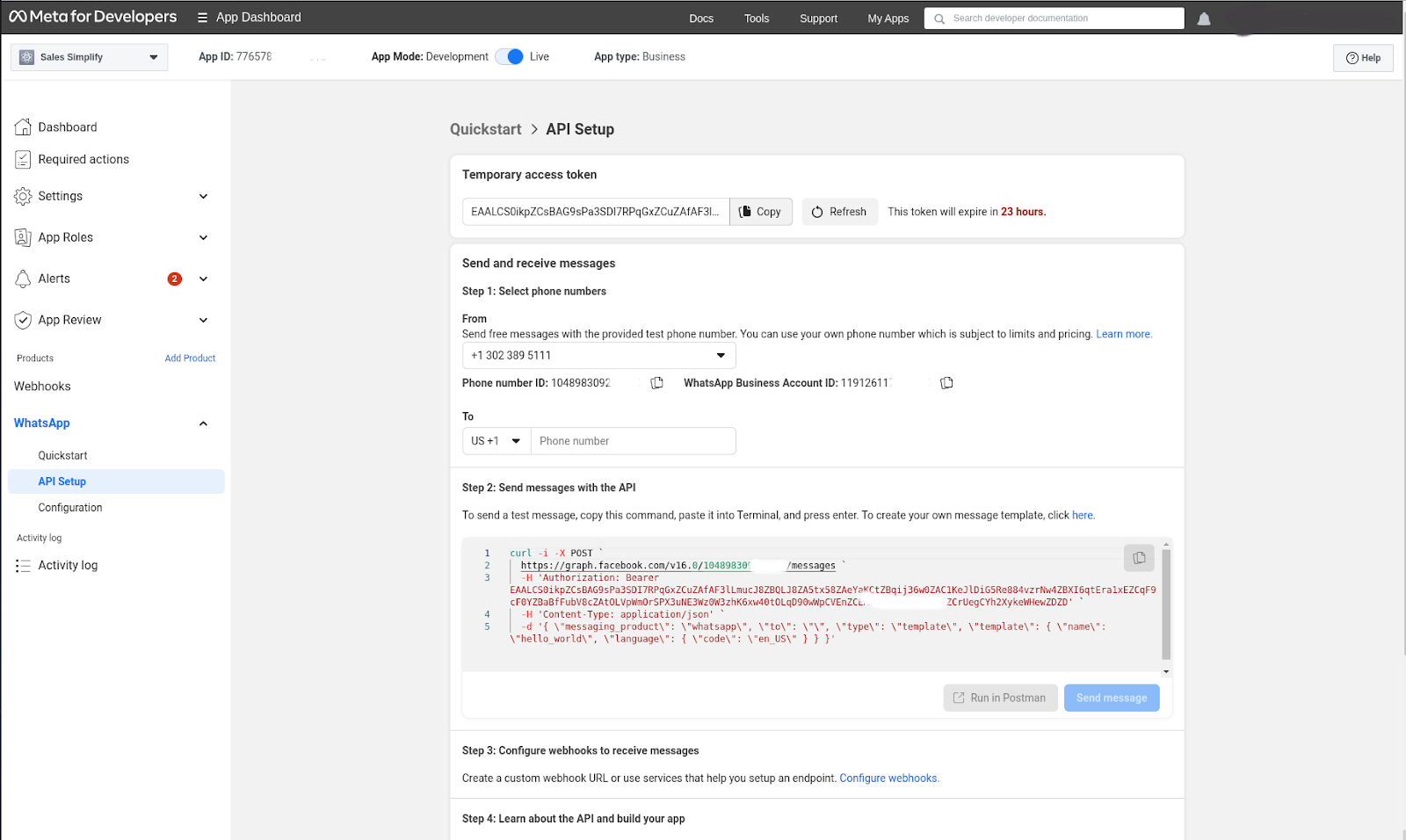Open the App Dashboard hamburger menu
The image size is (1406, 840).
click(203, 18)
